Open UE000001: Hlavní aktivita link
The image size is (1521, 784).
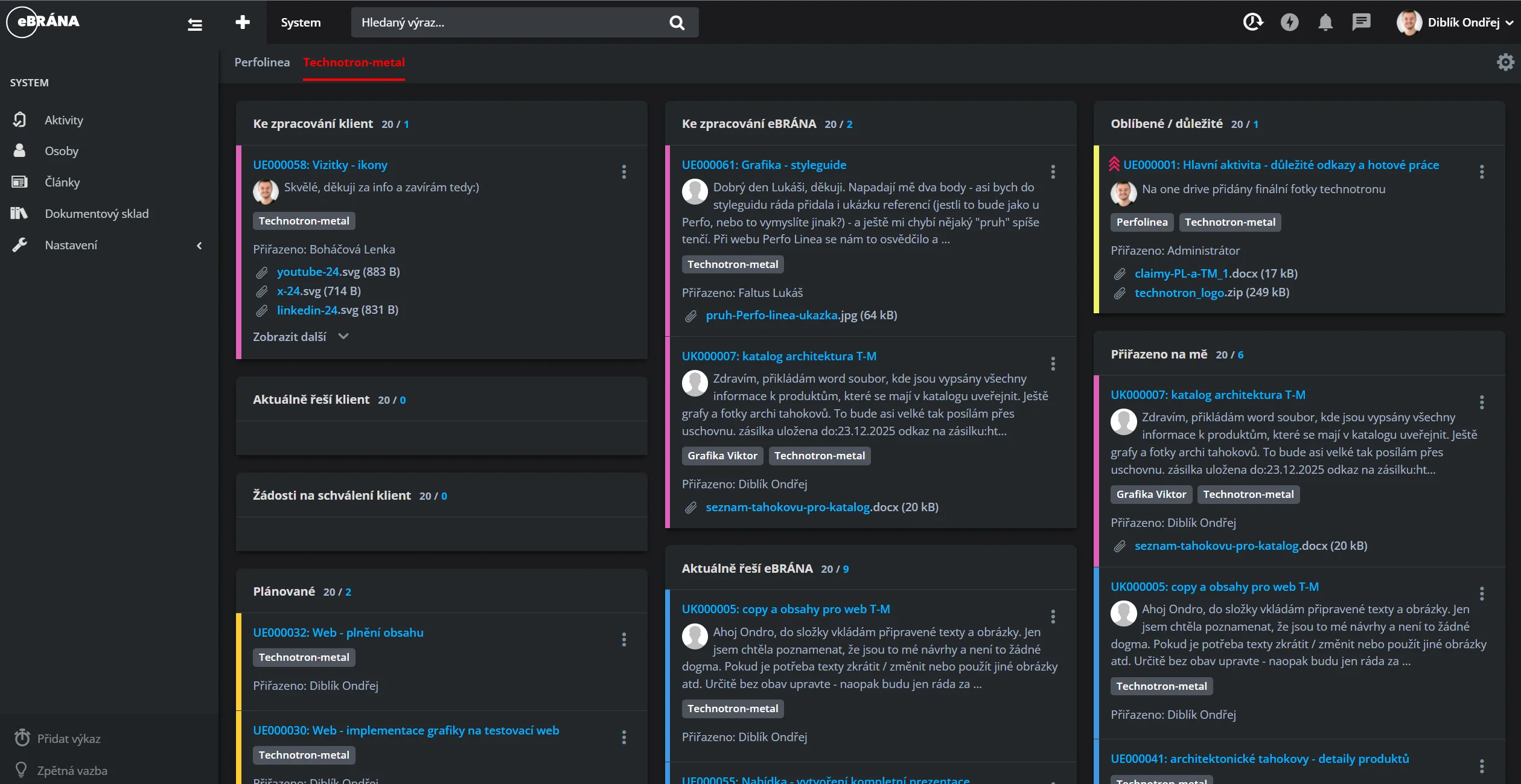click(x=1281, y=165)
